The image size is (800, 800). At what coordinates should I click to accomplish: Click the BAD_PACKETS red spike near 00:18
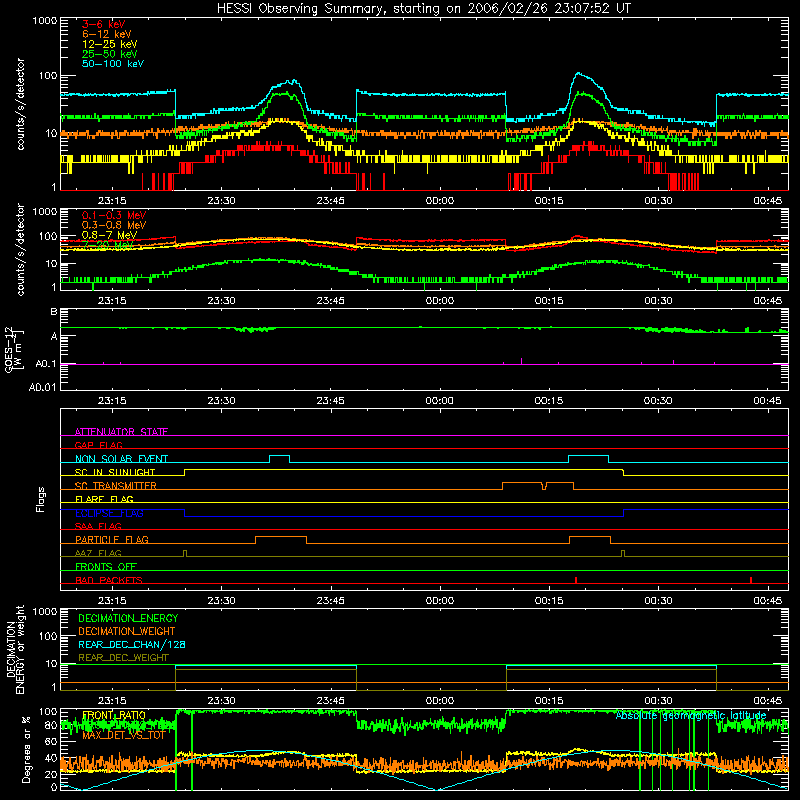tap(576, 580)
